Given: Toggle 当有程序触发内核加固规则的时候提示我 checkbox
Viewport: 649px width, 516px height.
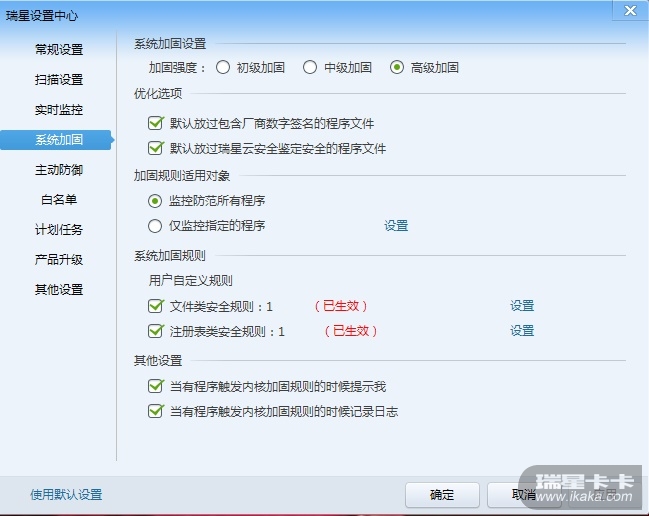Looking at the screenshot, I should [156, 386].
